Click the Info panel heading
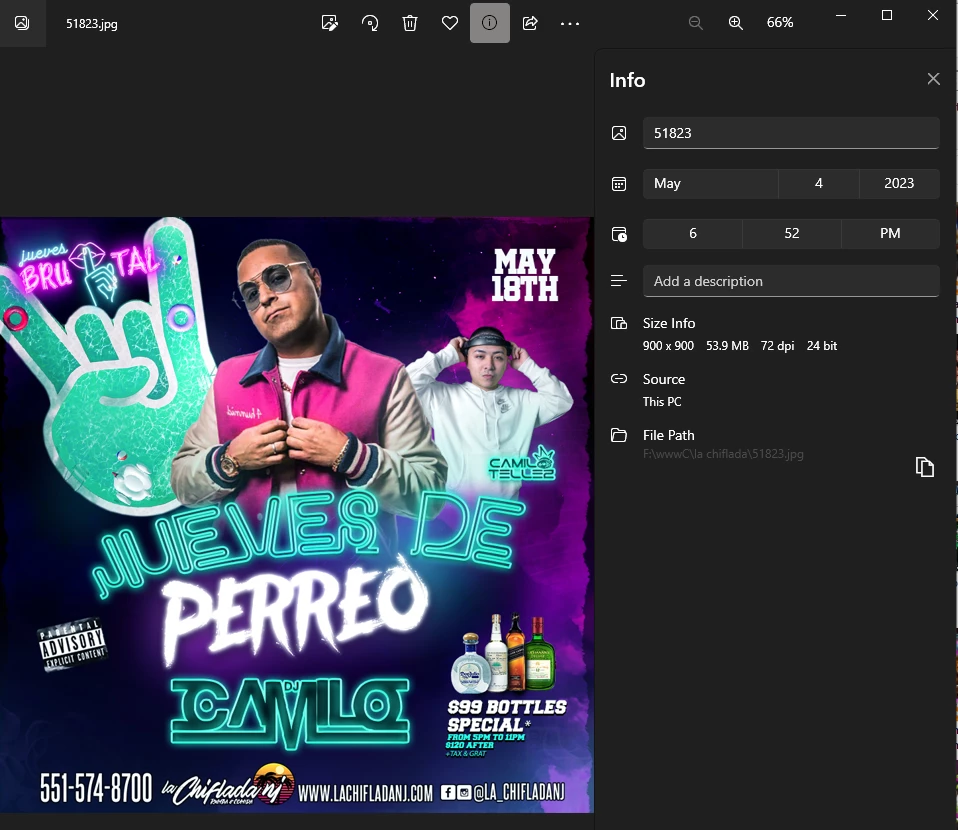The image size is (958, 830). click(x=627, y=80)
